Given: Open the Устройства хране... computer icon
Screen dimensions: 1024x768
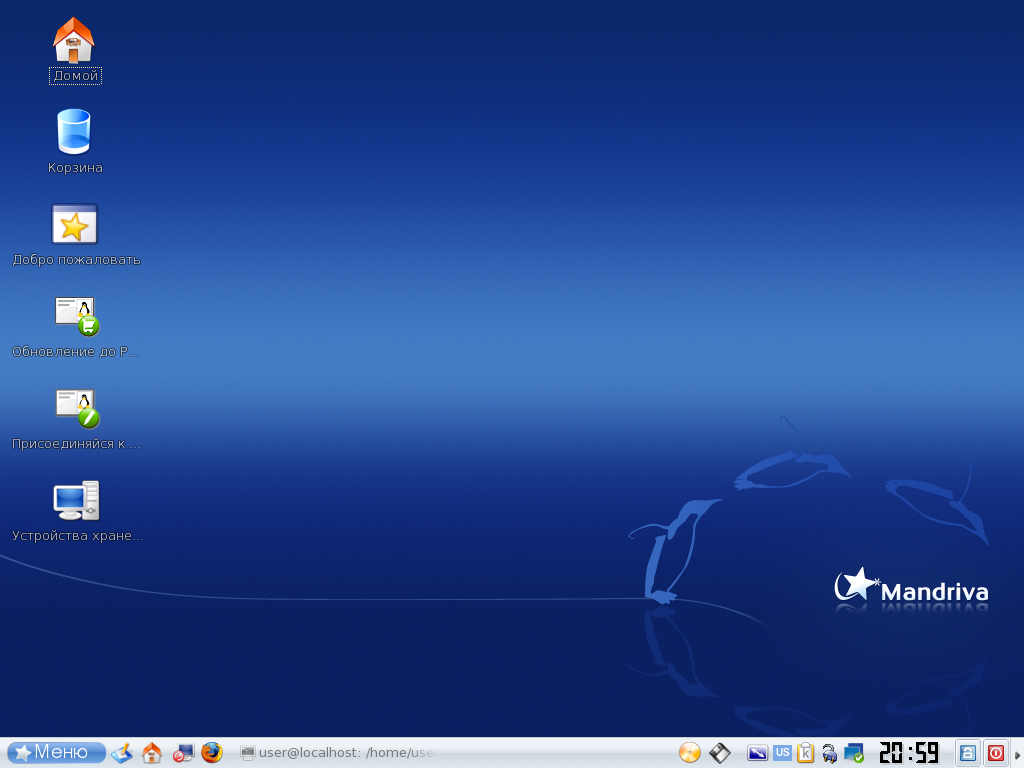Looking at the screenshot, I should [x=76, y=501].
